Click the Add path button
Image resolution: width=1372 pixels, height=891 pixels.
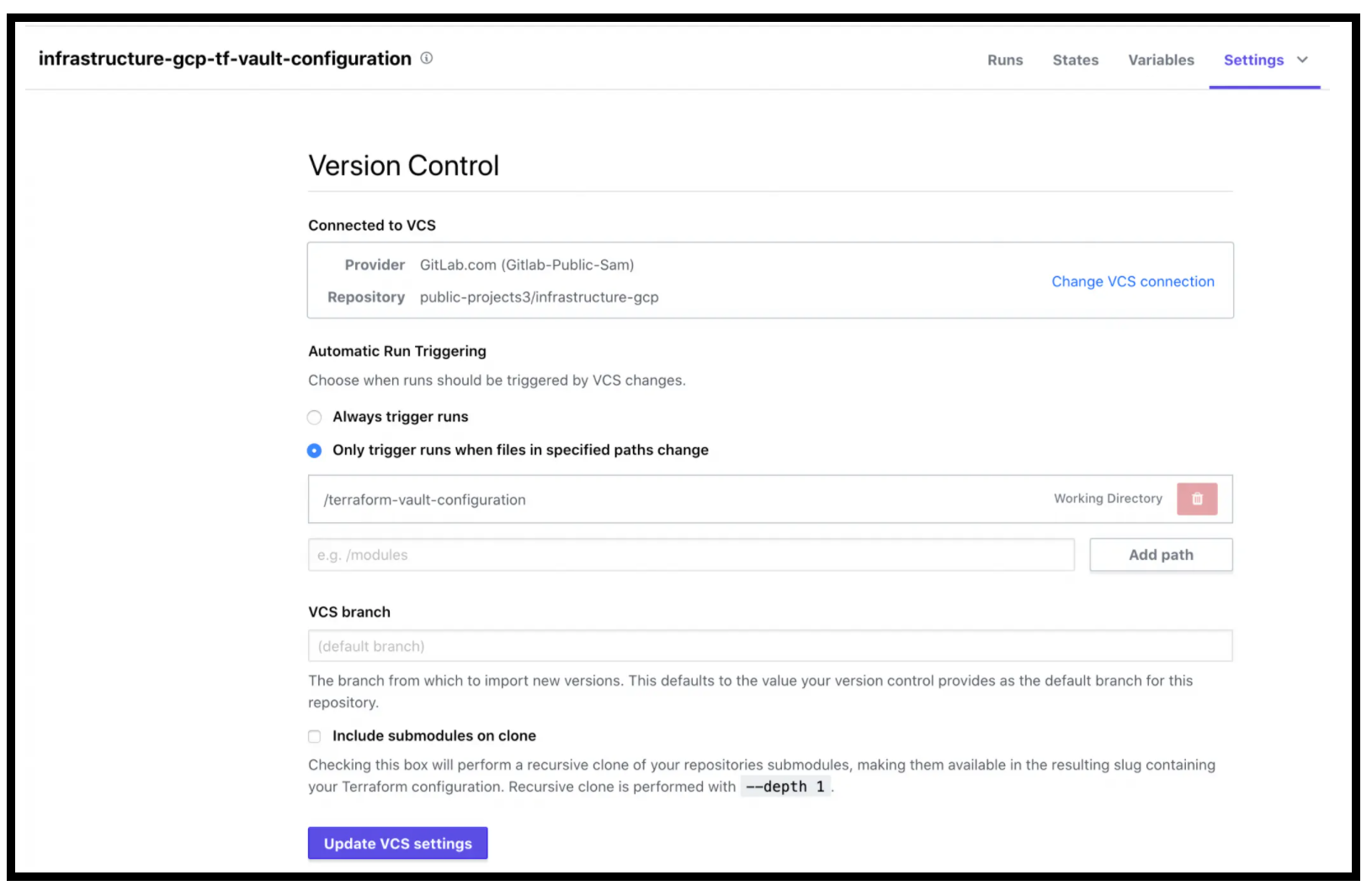click(1161, 554)
